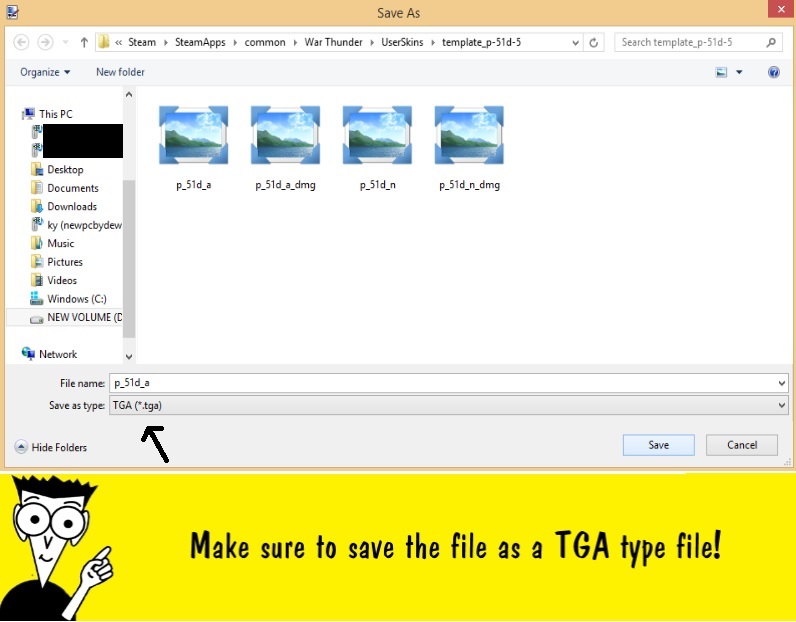Click the template_p-51d-5 breadcrumb segment

pyautogui.click(x=481, y=42)
